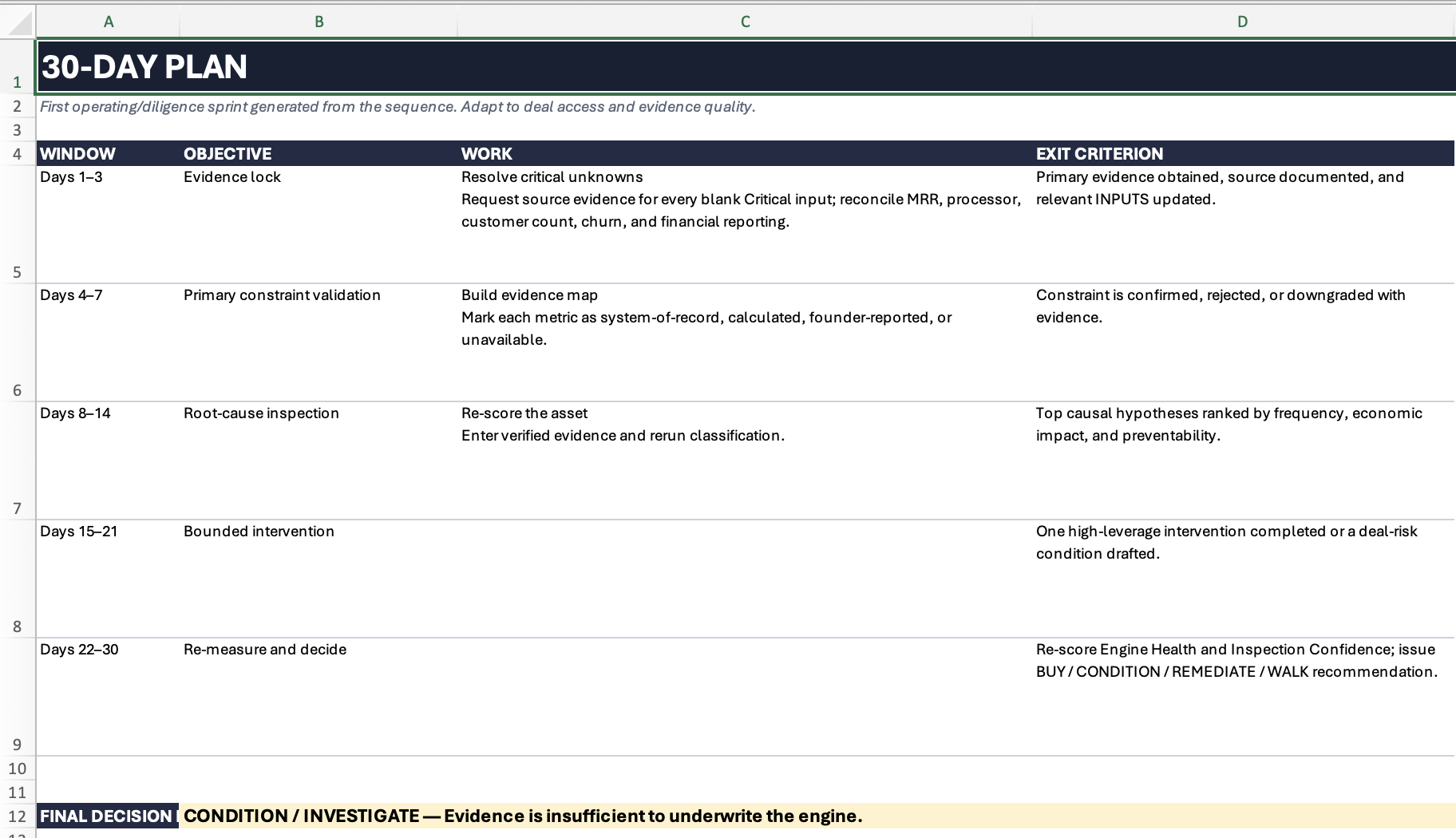The height and width of the screenshot is (838, 1456).
Task: Select row 4 header
Action: click(x=18, y=153)
